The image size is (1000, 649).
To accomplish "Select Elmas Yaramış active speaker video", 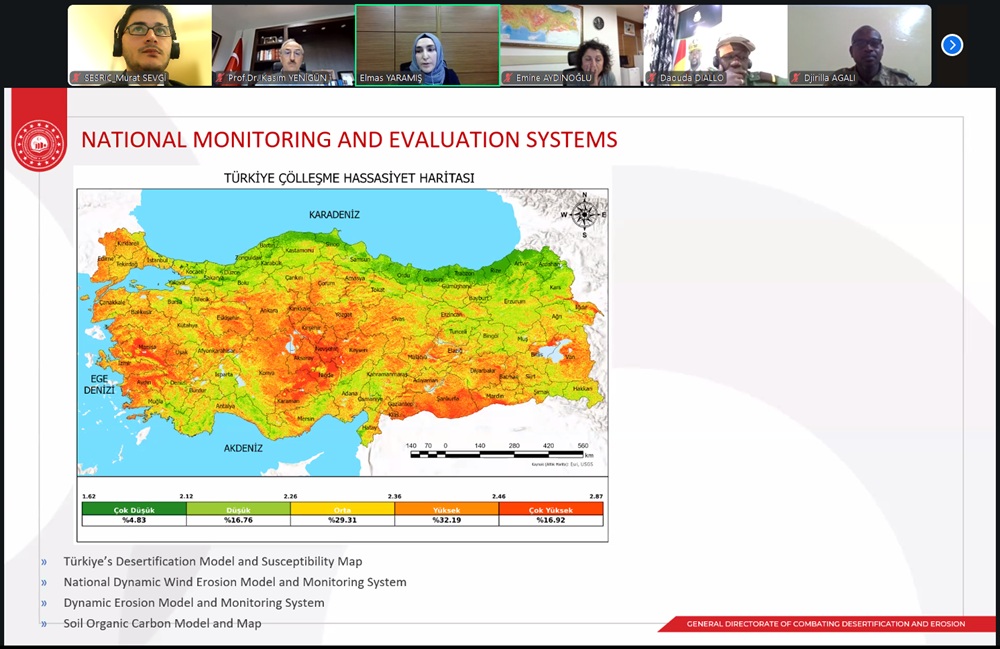I will click(427, 45).
